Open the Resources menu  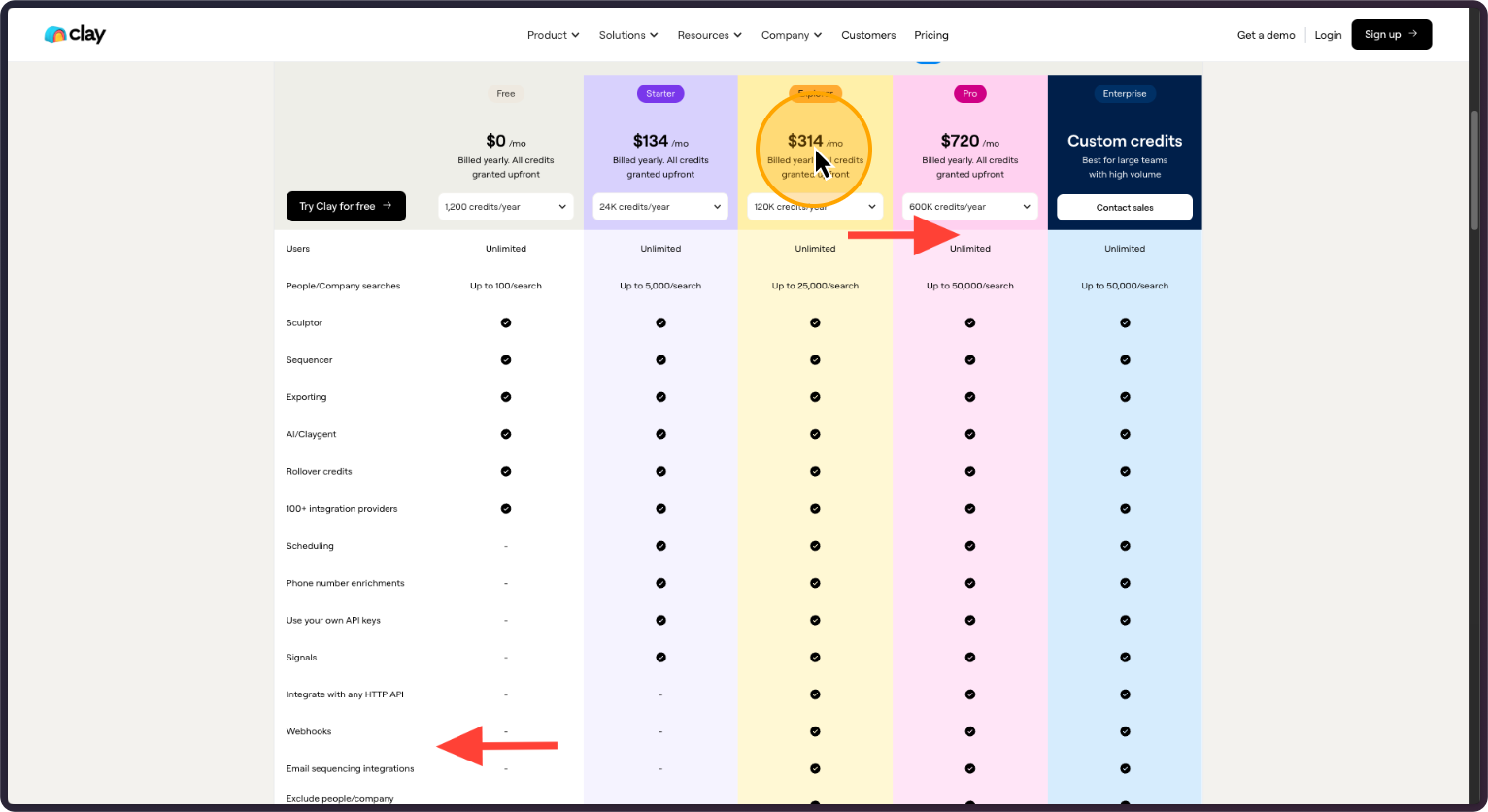(709, 35)
